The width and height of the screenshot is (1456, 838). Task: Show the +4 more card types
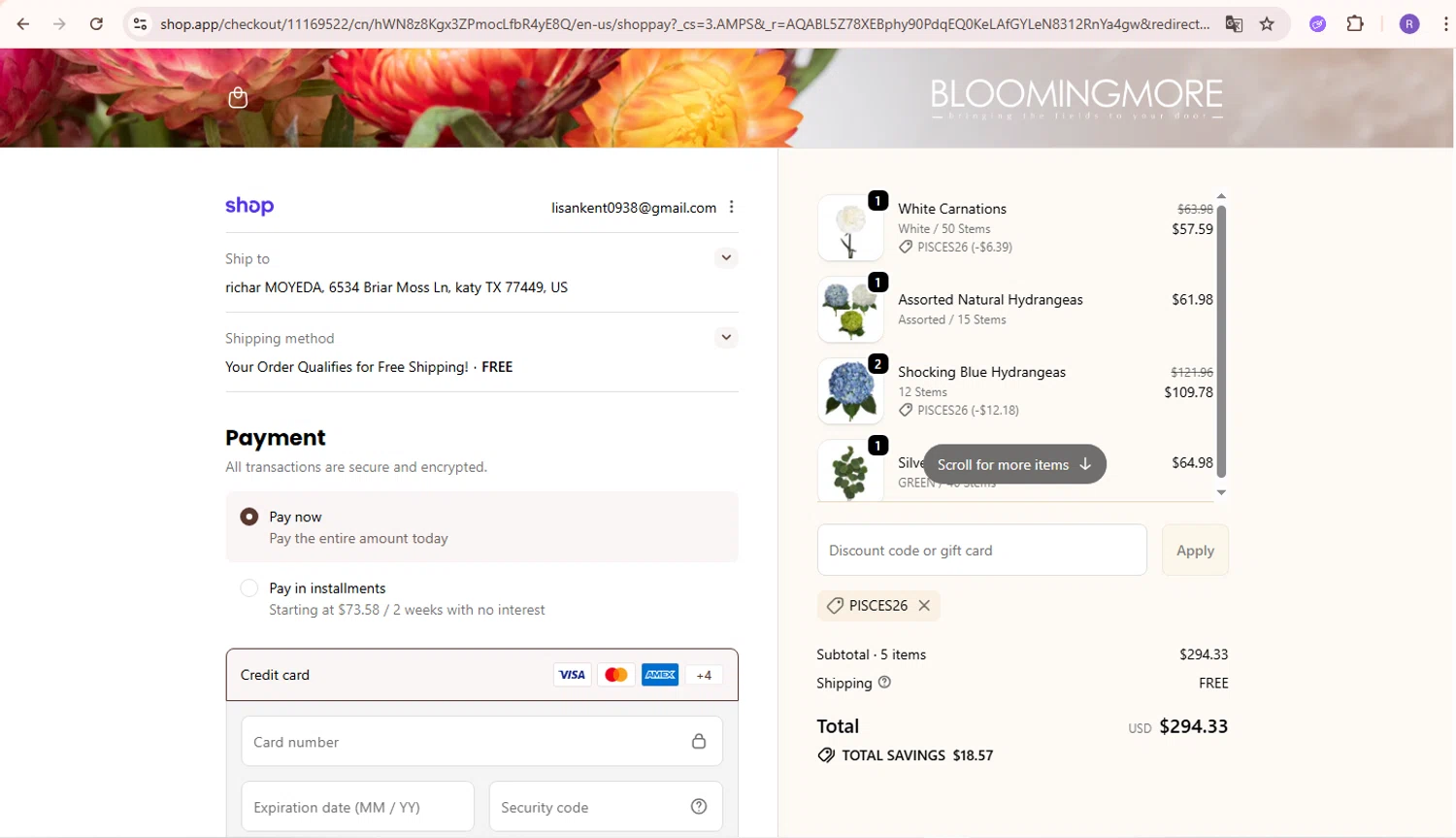(x=704, y=675)
